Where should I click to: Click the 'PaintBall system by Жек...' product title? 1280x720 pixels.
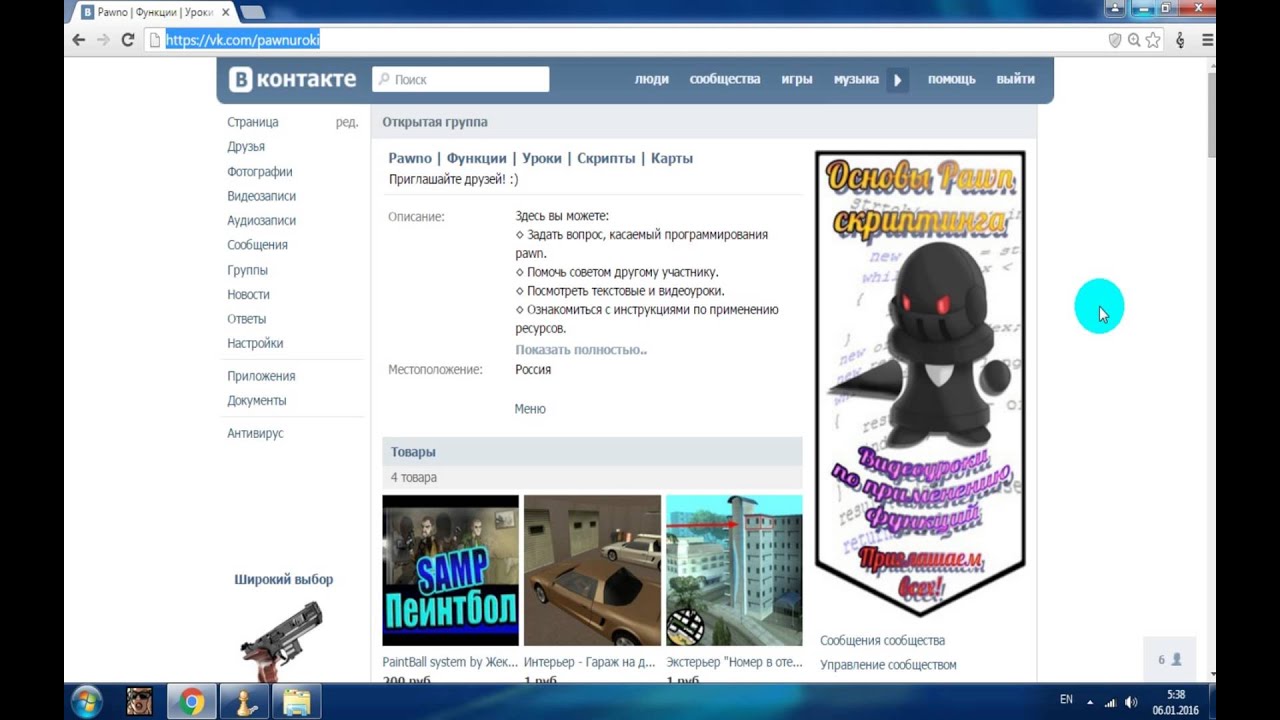coord(451,662)
